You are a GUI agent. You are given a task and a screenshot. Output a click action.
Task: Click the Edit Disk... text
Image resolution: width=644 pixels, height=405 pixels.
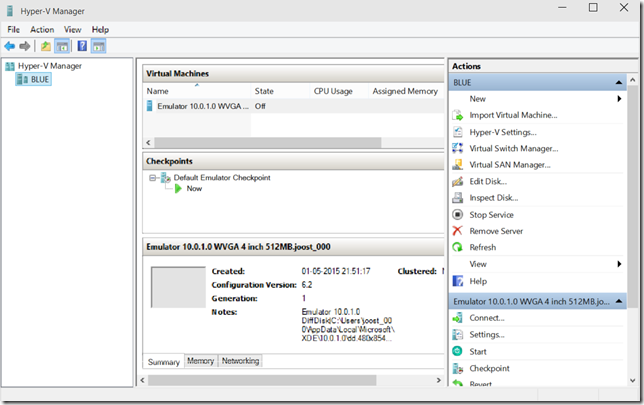click(x=488, y=182)
